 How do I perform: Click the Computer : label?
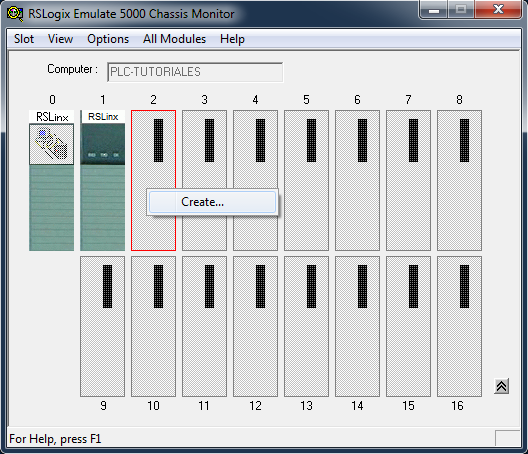click(x=72, y=69)
